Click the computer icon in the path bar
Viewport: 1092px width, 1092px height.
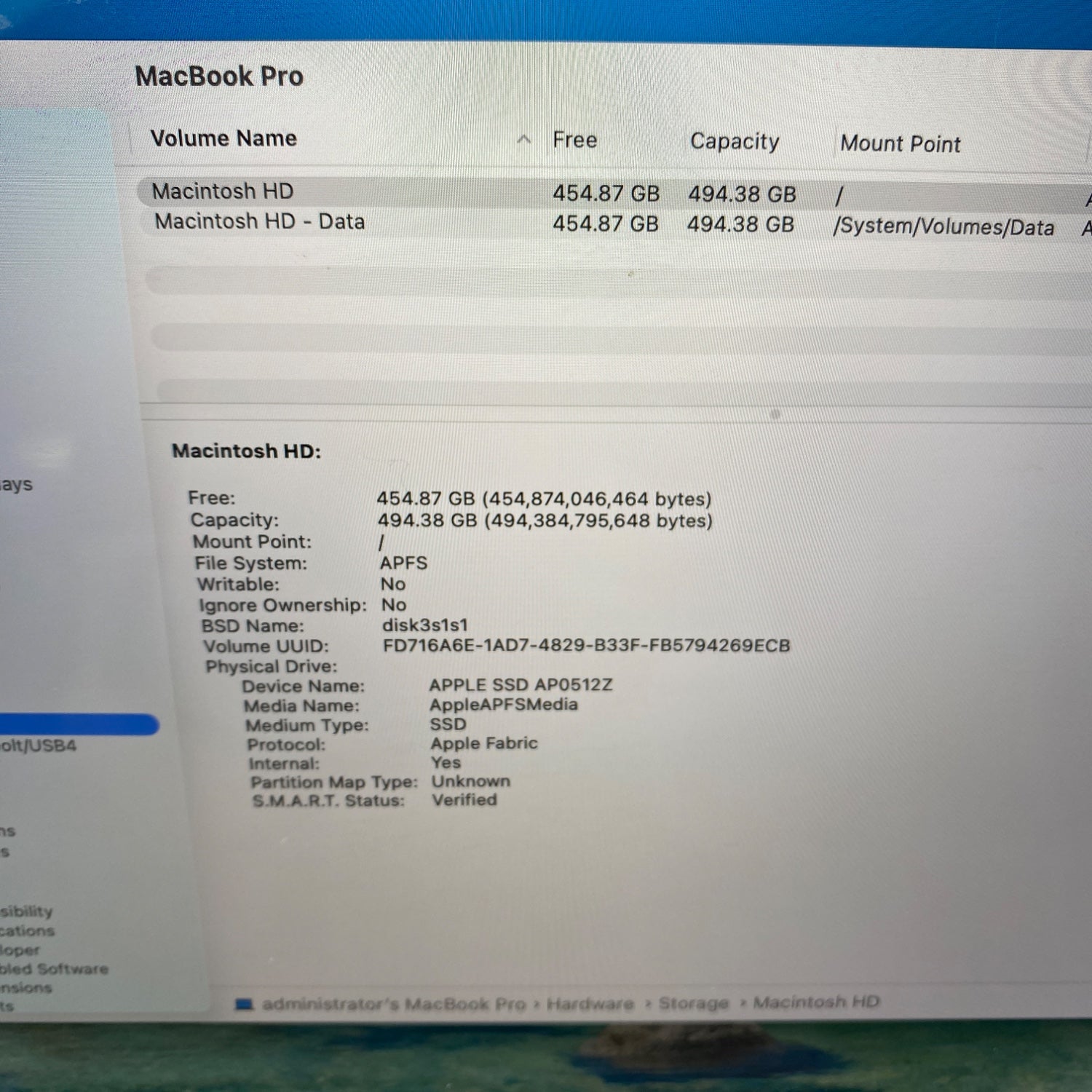coord(245,1005)
